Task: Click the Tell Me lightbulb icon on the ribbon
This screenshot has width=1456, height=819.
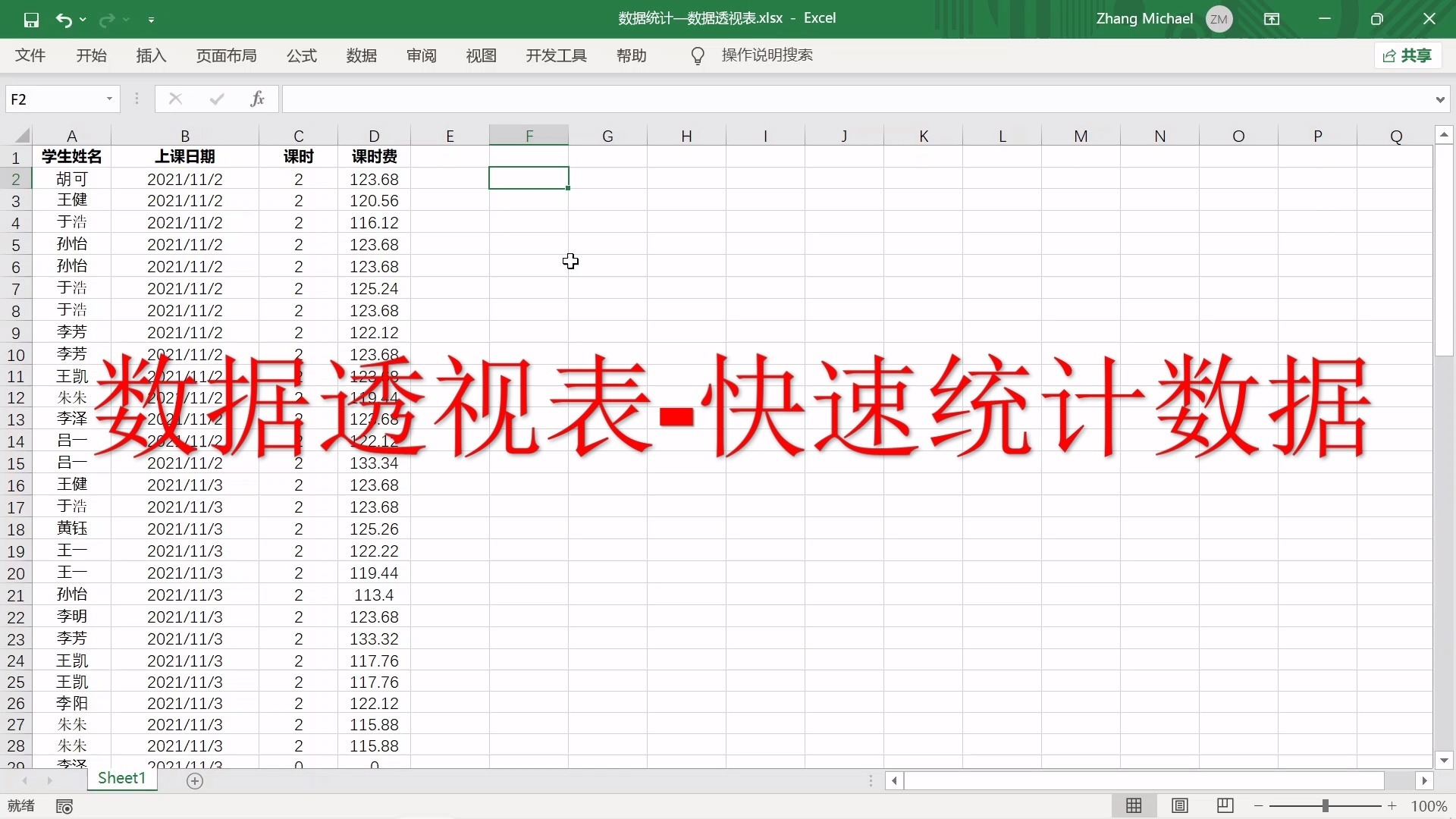Action: 697,55
